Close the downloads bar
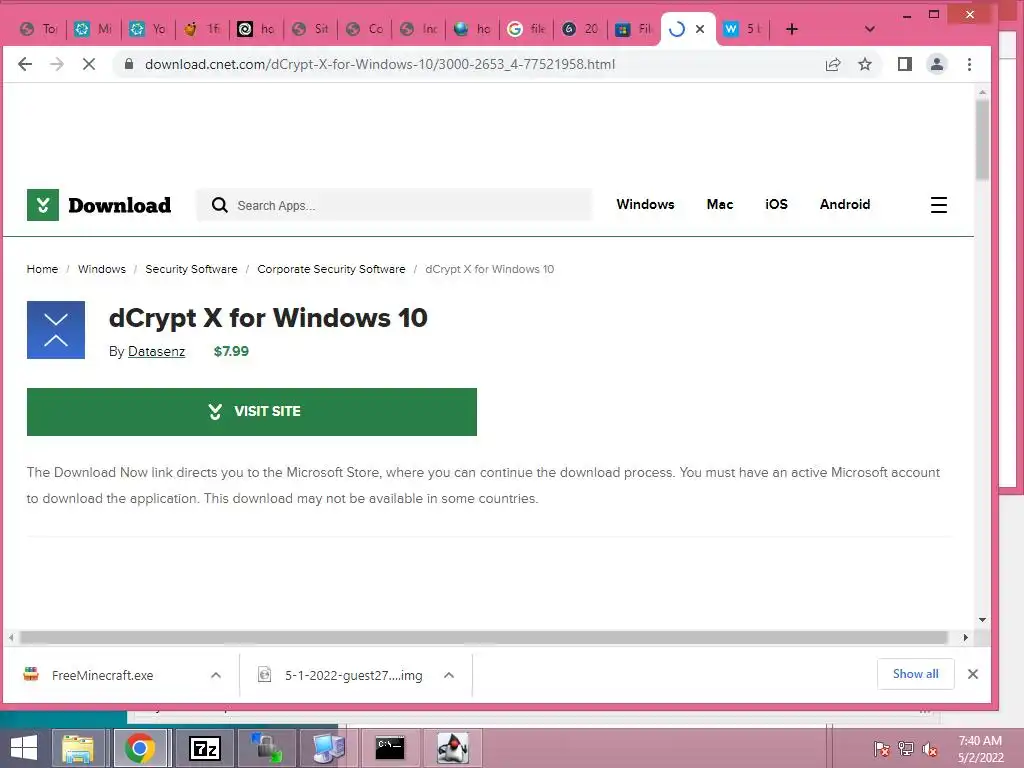1024x768 pixels. coord(972,674)
